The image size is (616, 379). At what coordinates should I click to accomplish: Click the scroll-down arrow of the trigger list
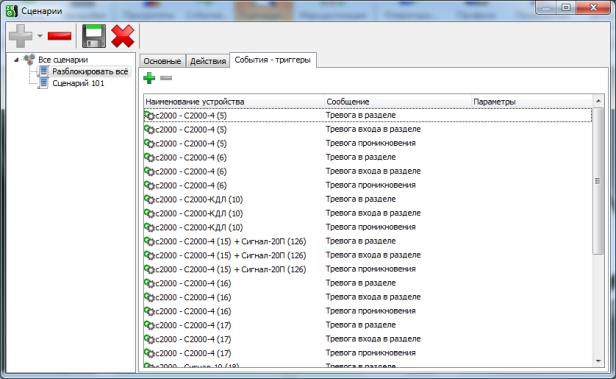pyautogui.click(x=598, y=361)
